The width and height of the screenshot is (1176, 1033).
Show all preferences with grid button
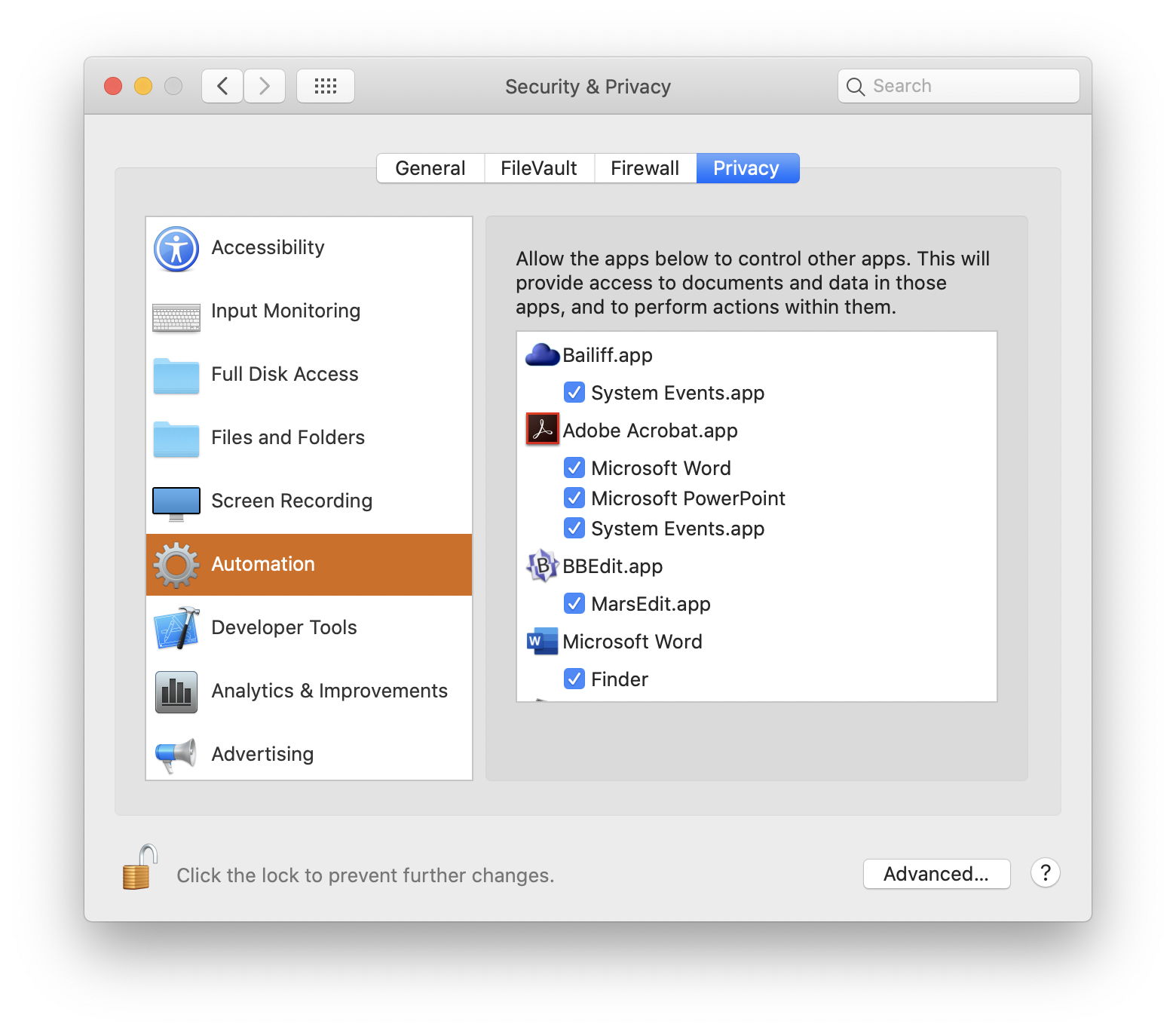point(326,86)
